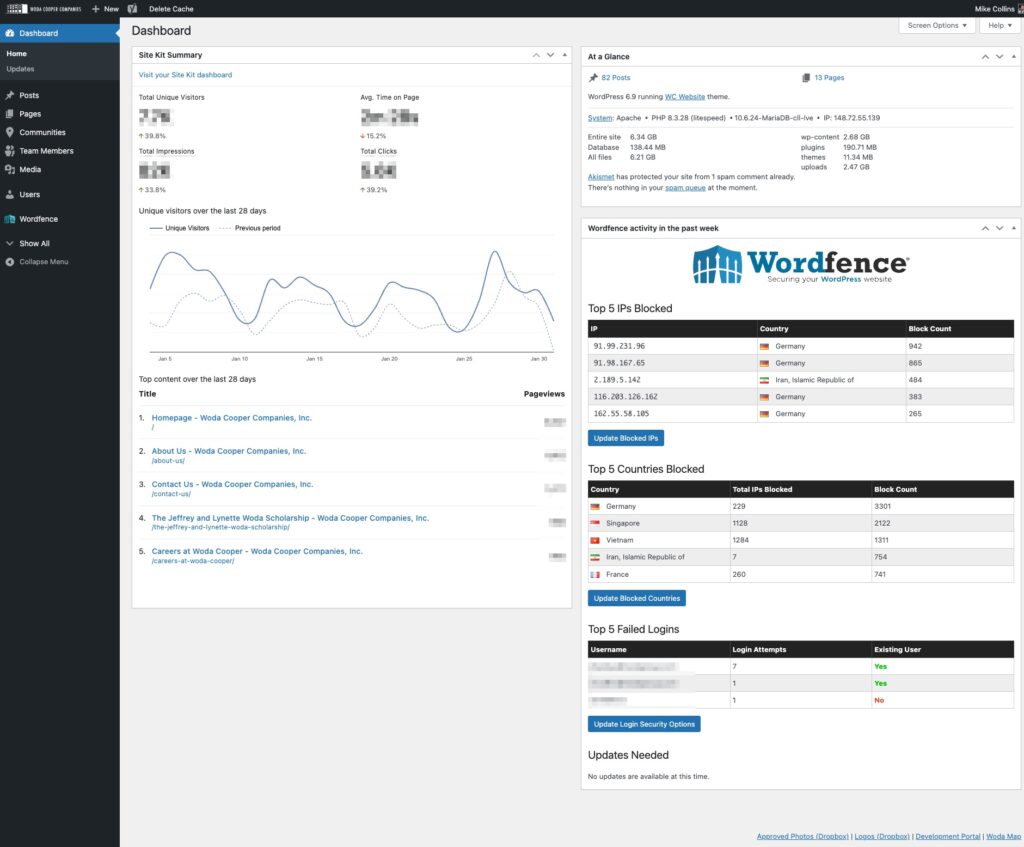Open Communities via its map pin icon
Image resolution: width=1024 pixels, height=847 pixels.
point(10,132)
